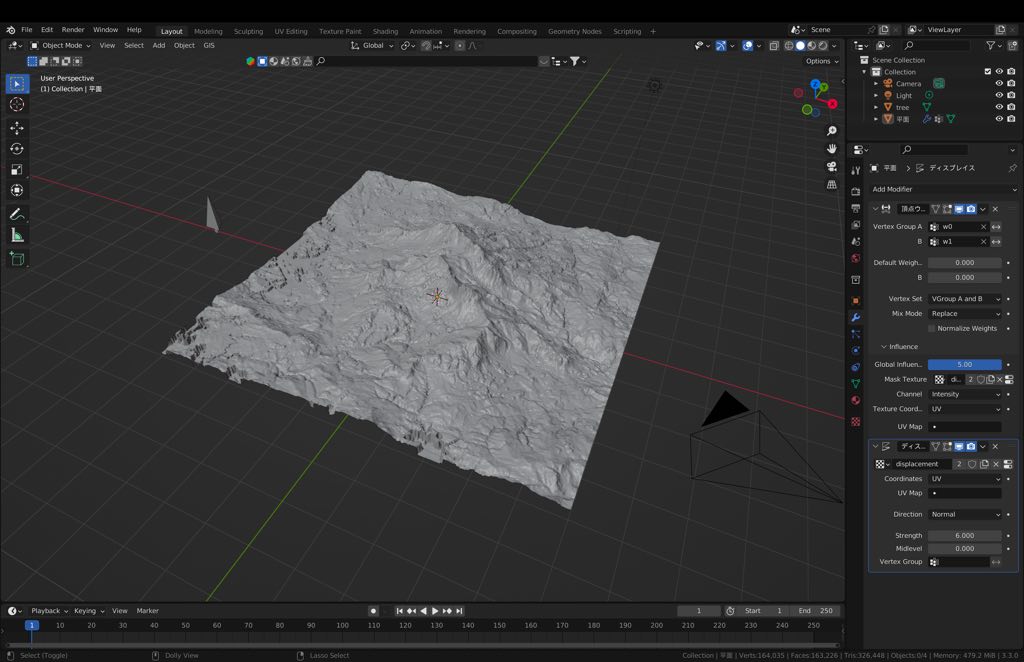Switch viewport to Rendered shading mode
The height and width of the screenshot is (662, 1024).
click(x=821, y=45)
